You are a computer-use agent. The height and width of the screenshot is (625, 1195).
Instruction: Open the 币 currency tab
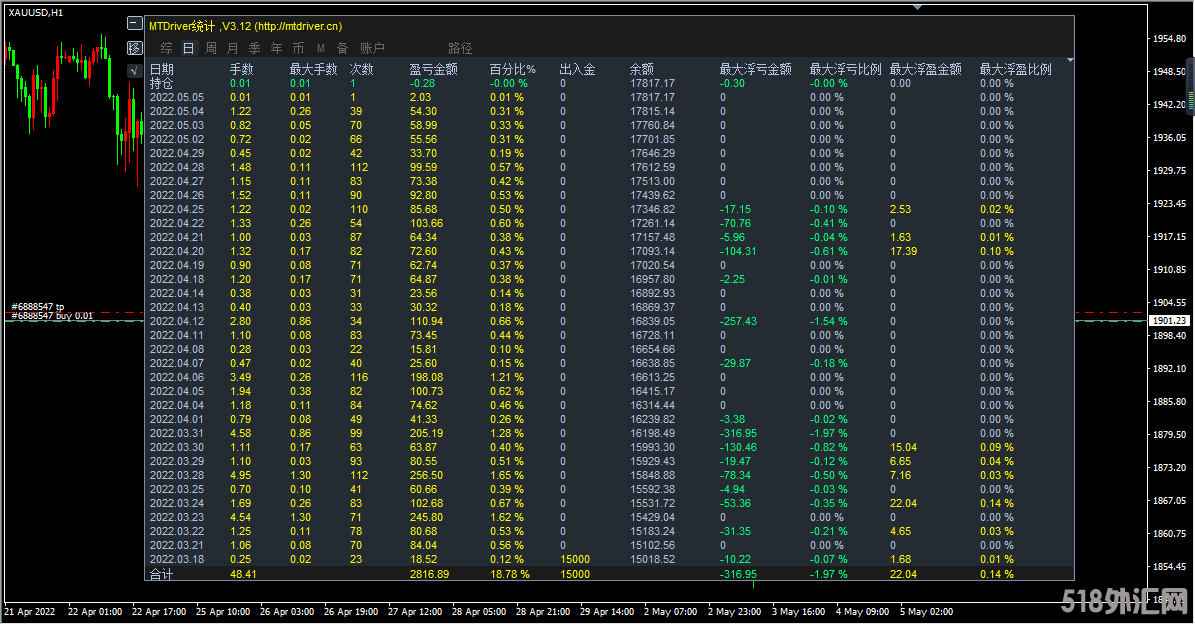click(298, 48)
